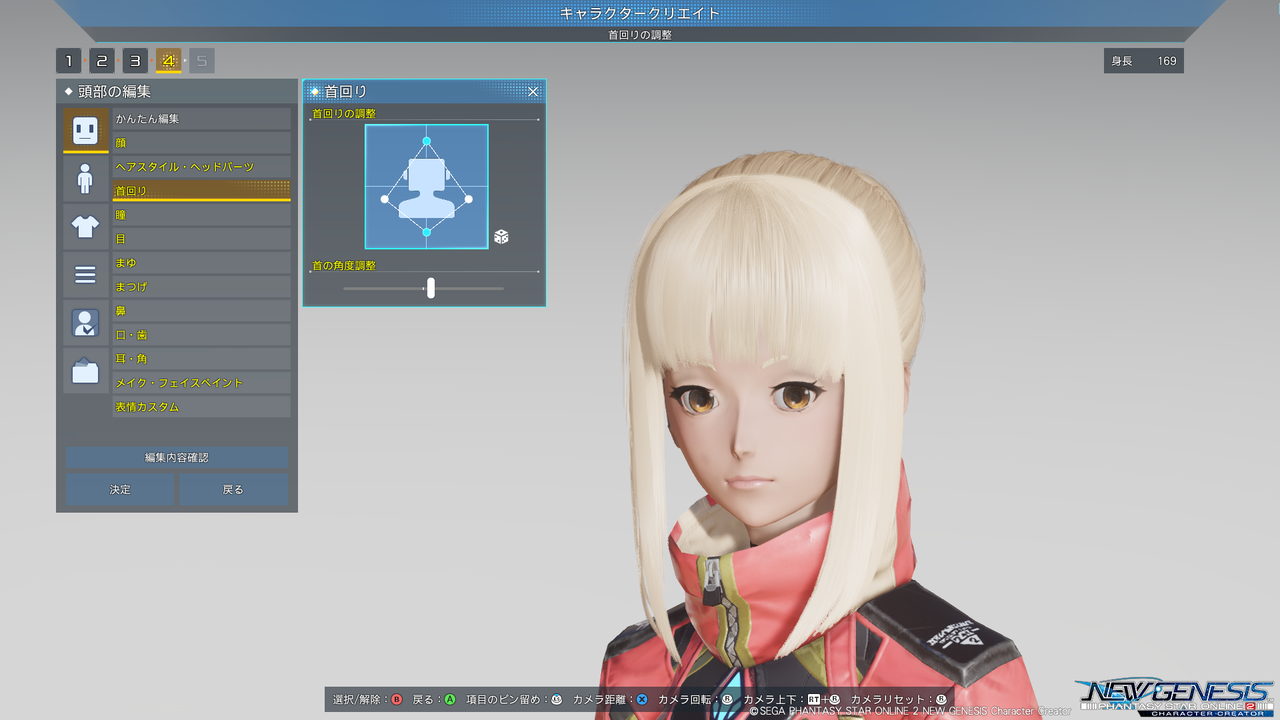Open the three-line list icon category
Screen dimensions: 1280x720
[x=85, y=274]
